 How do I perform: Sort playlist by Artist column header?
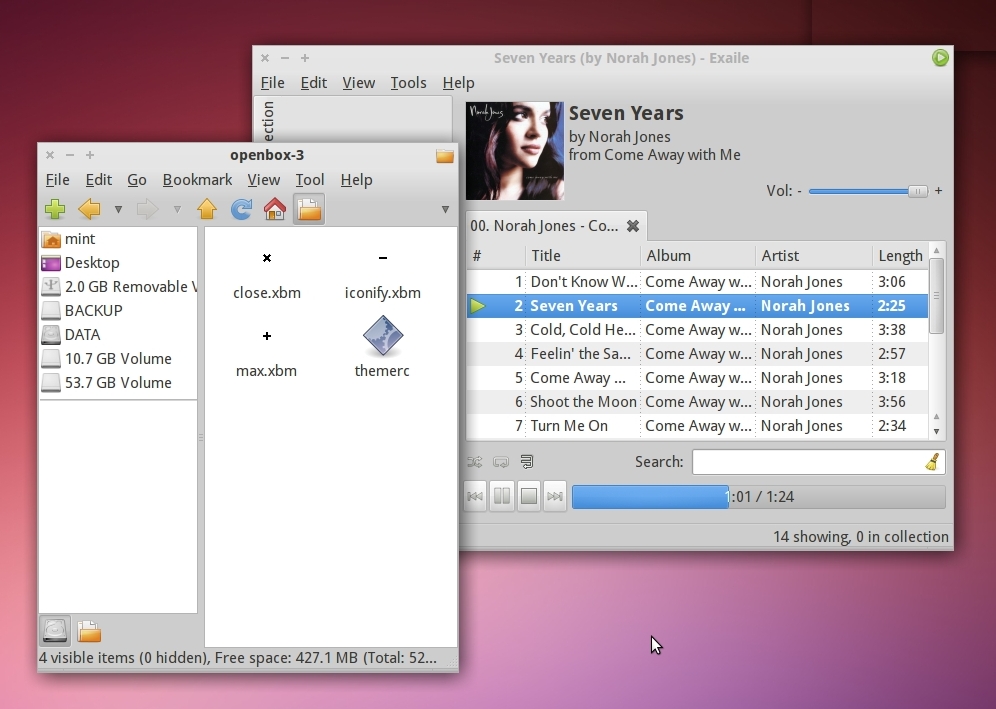coord(814,255)
